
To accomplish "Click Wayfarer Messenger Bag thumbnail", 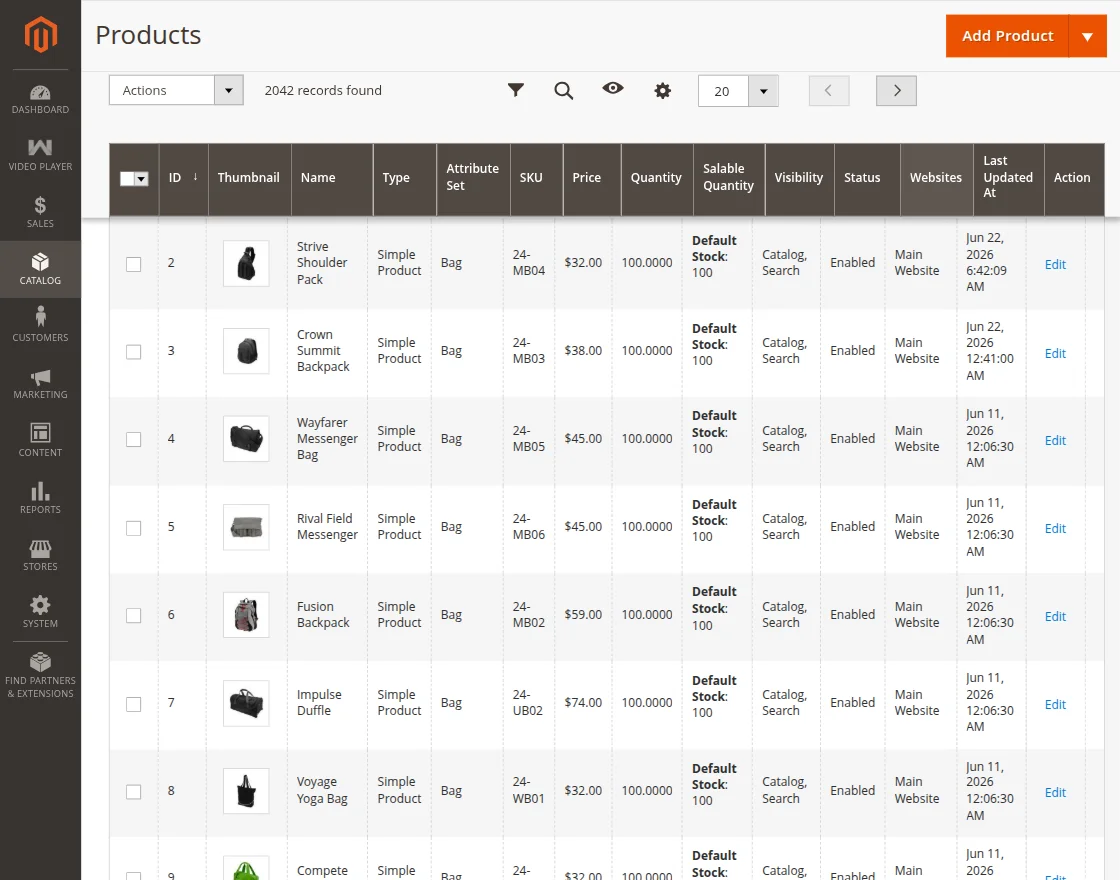I will pyautogui.click(x=246, y=439).
